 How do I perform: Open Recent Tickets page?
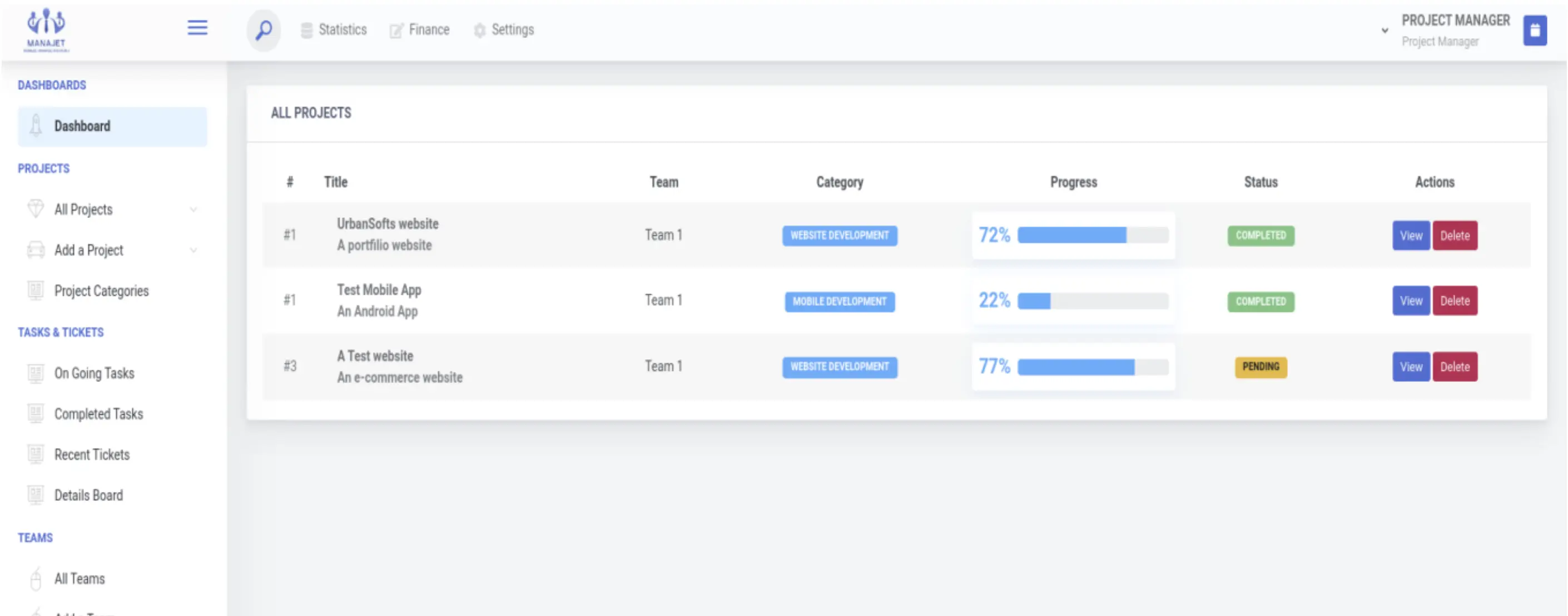click(113, 455)
